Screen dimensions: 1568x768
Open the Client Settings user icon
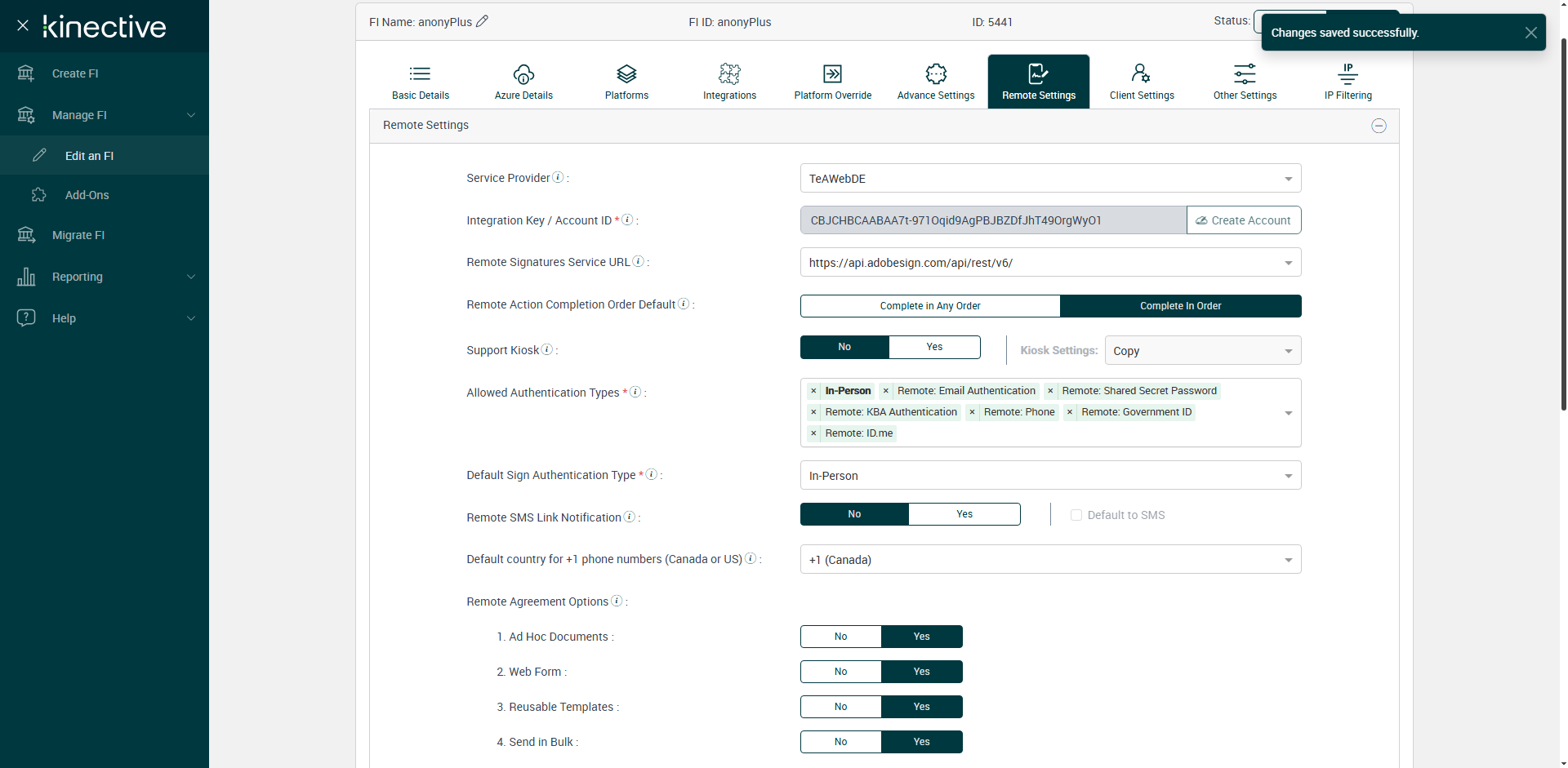pyautogui.click(x=1141, y=74)
